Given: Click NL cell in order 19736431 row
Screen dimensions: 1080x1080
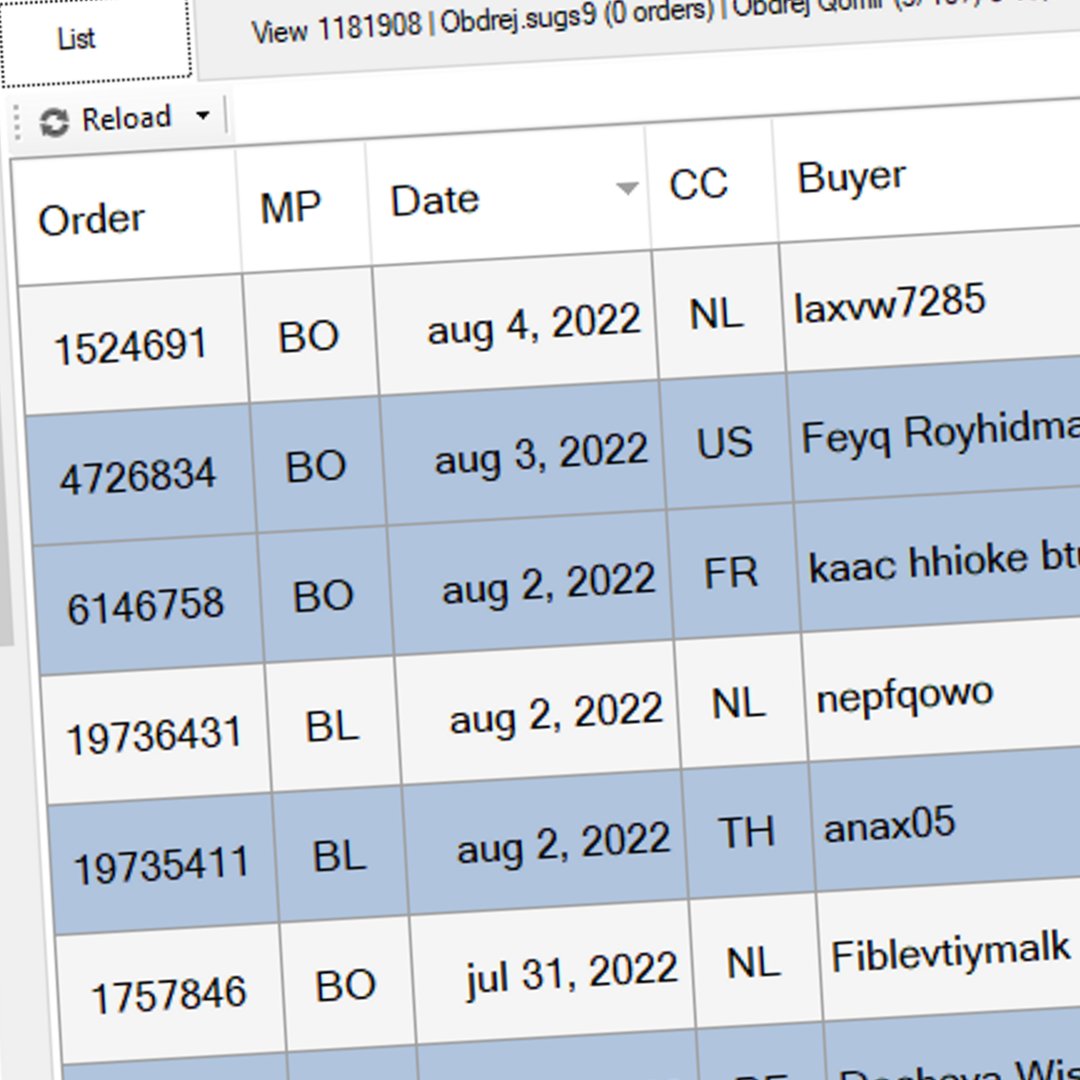Looking at the screenshot, I should tap(738, 703).
